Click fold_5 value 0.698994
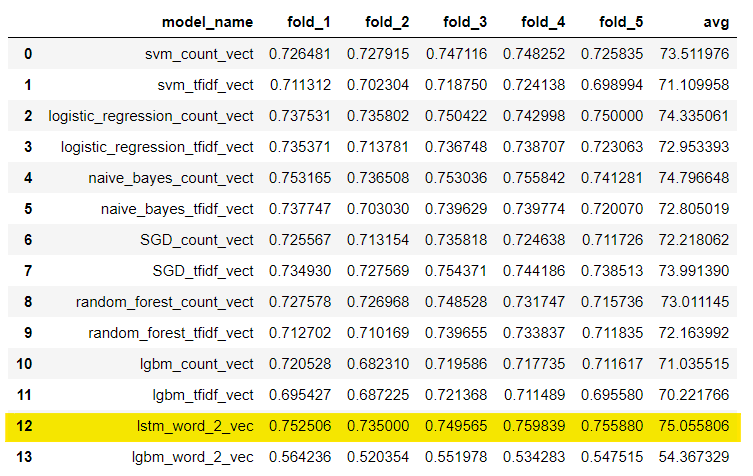753x476 pixels. coord(612,85)
